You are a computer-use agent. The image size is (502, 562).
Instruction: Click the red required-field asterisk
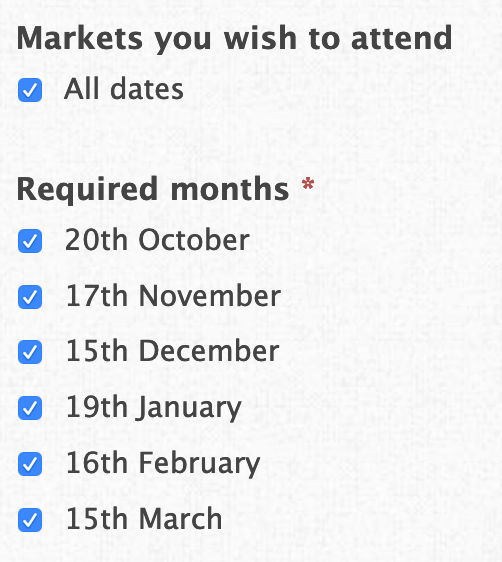pos(308,184)
